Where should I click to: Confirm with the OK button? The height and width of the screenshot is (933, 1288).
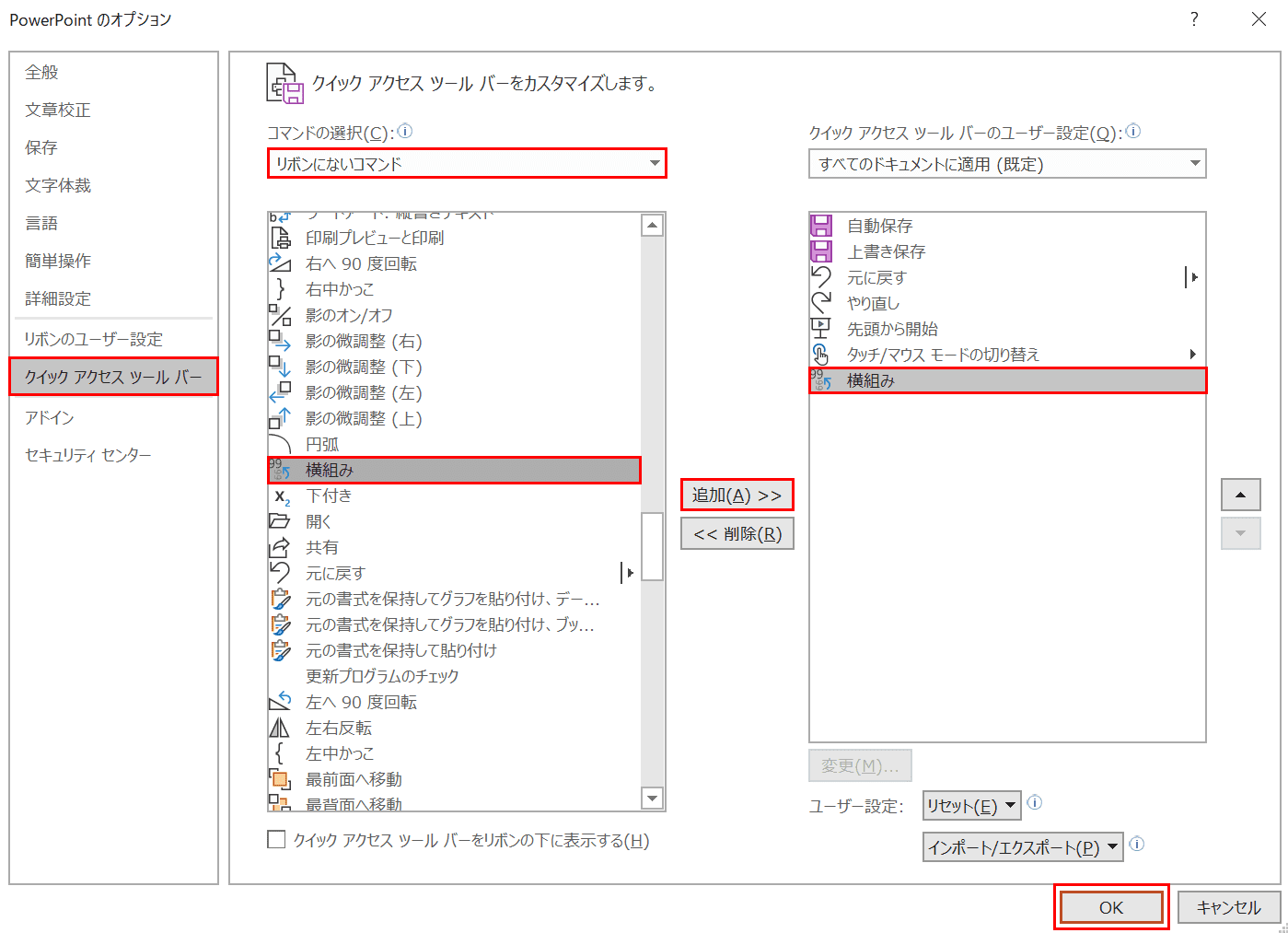coord(1111,907)
